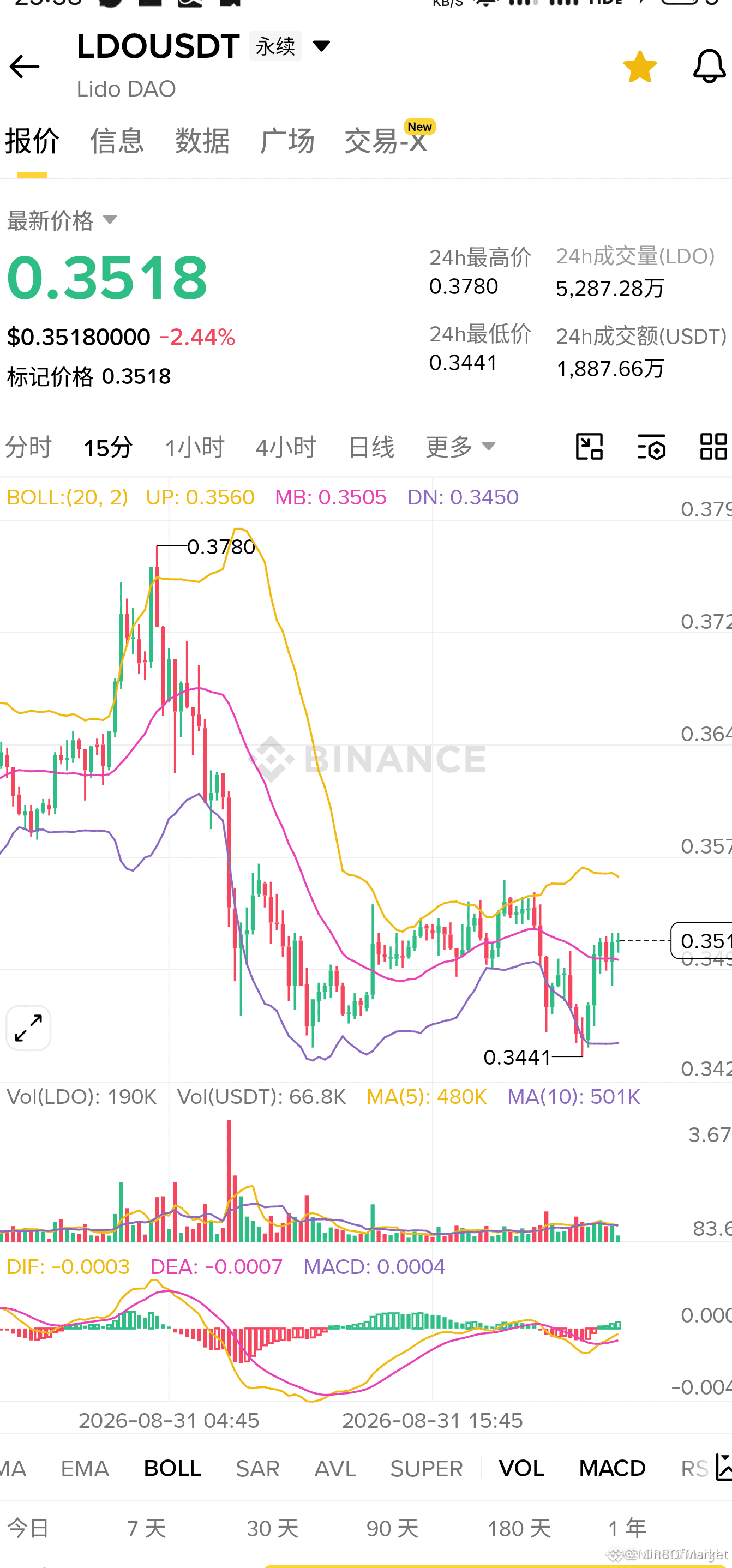
Task: Select the 15分 interval
Action: point(108,447)
